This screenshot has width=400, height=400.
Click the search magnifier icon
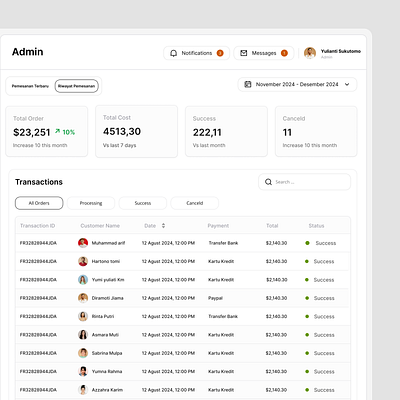click(x=268, y=182)
